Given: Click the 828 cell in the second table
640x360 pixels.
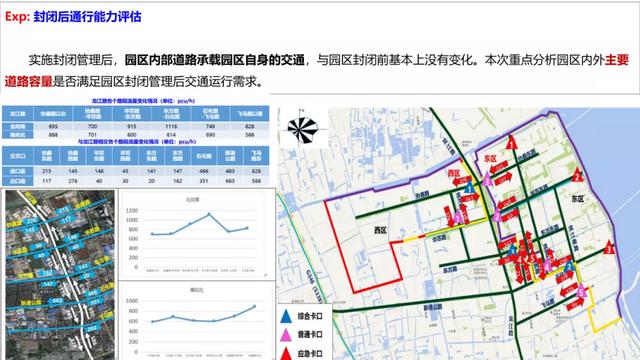Looking at the screenshot, I should [256, 171].
